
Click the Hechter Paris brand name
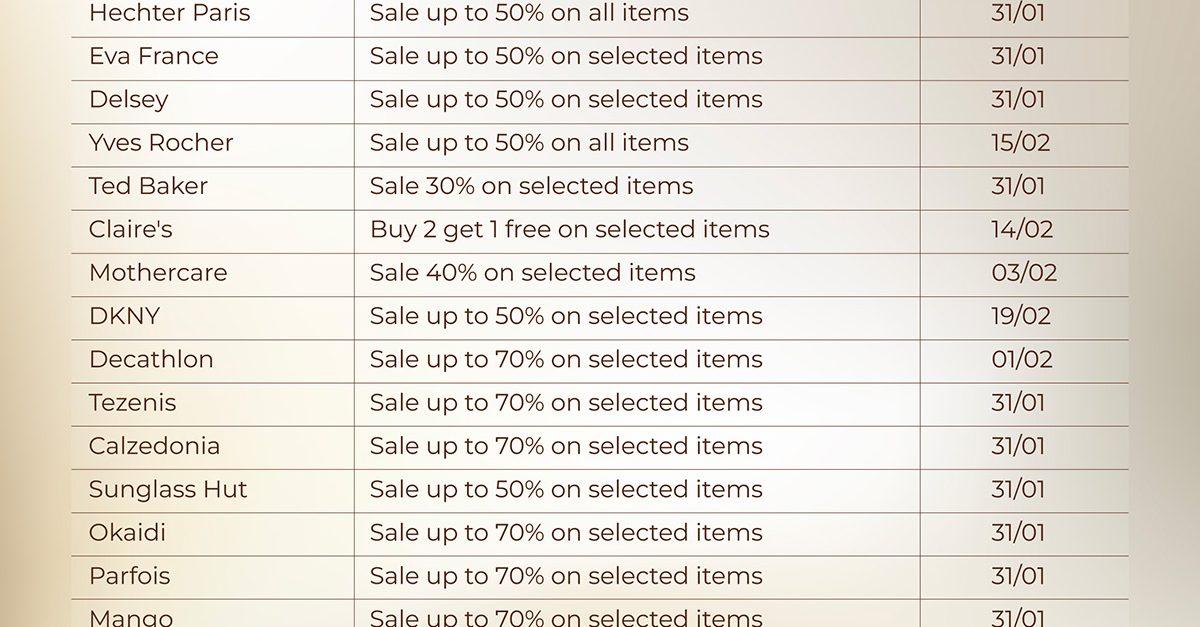(x=169, y=14)
